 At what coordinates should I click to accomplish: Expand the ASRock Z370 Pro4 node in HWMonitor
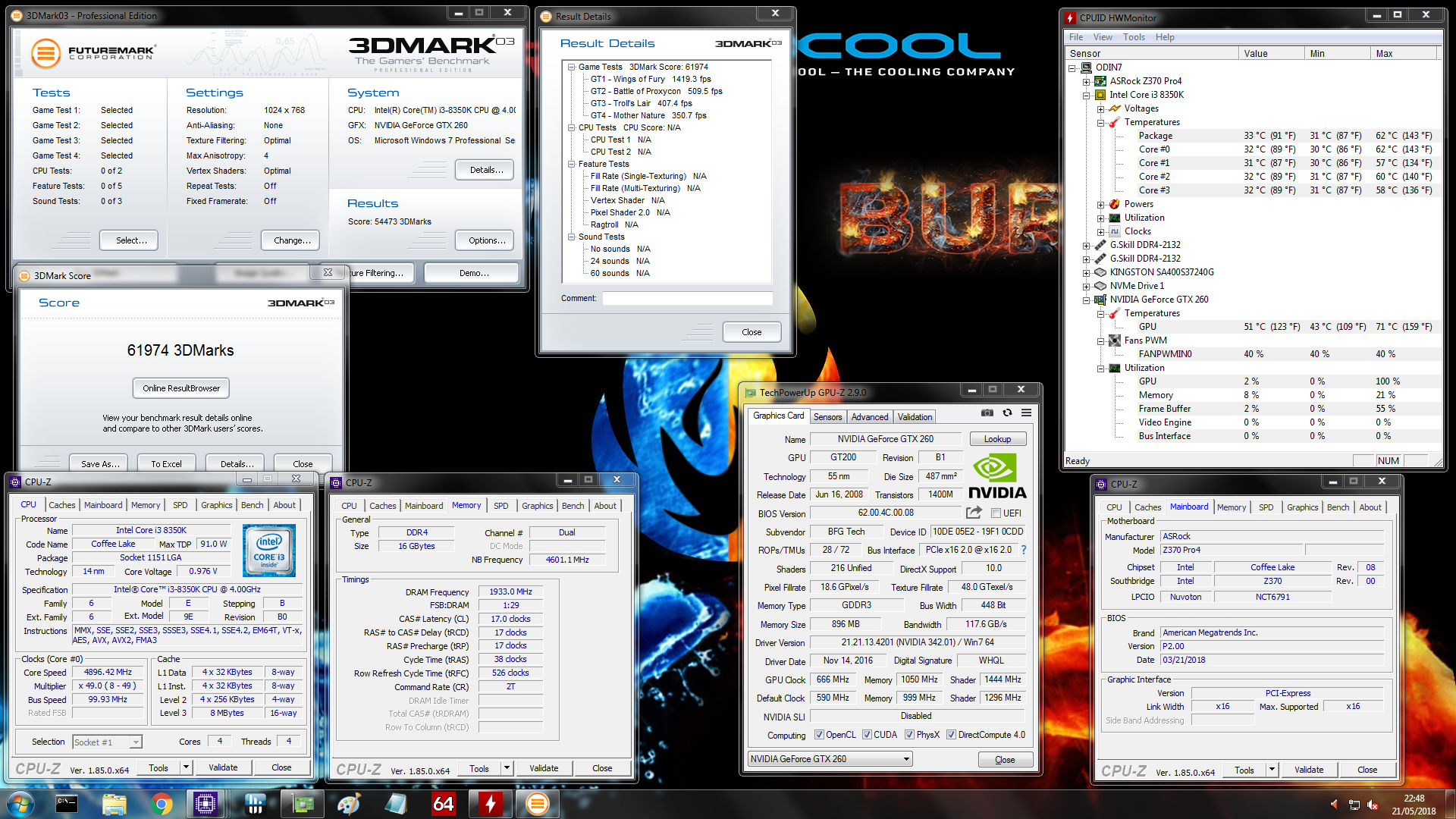click(x=1086, y=81)
